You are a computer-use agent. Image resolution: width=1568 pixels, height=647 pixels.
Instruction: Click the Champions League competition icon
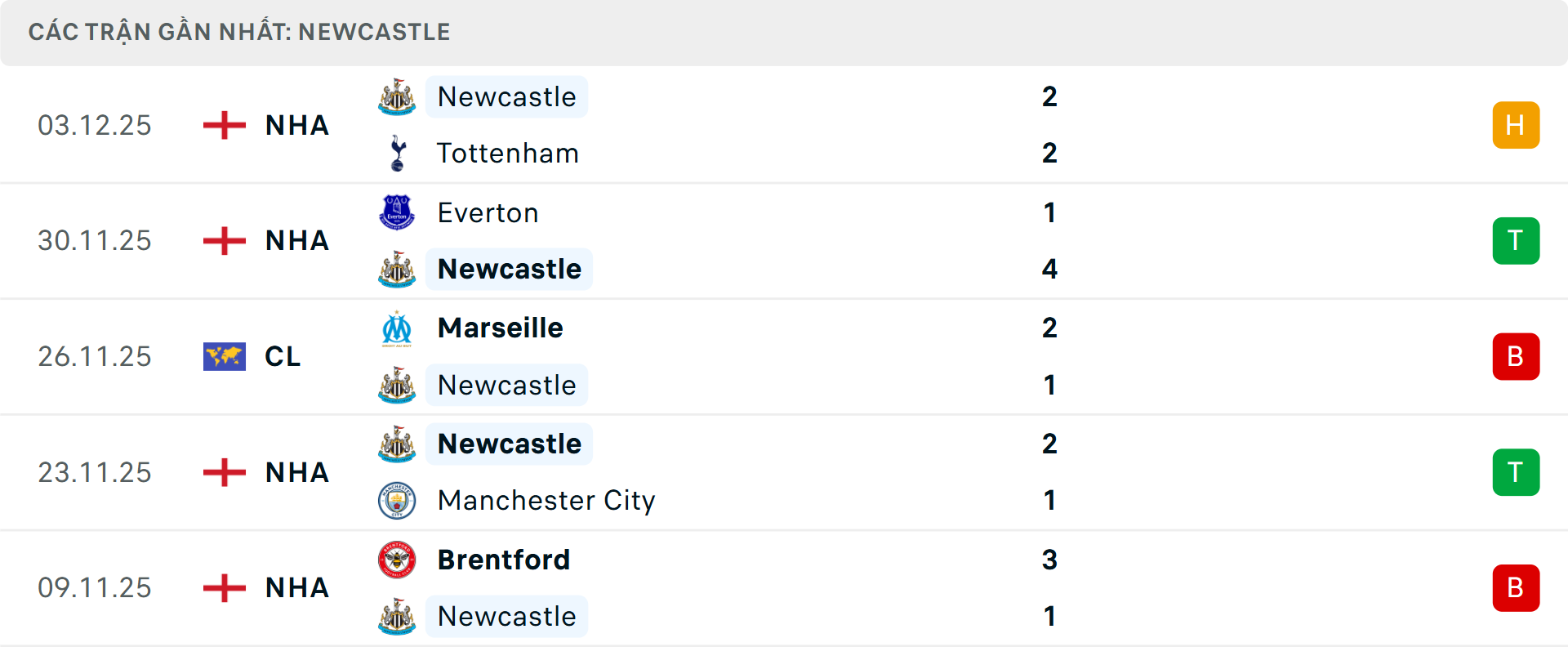tap(224, 356)
